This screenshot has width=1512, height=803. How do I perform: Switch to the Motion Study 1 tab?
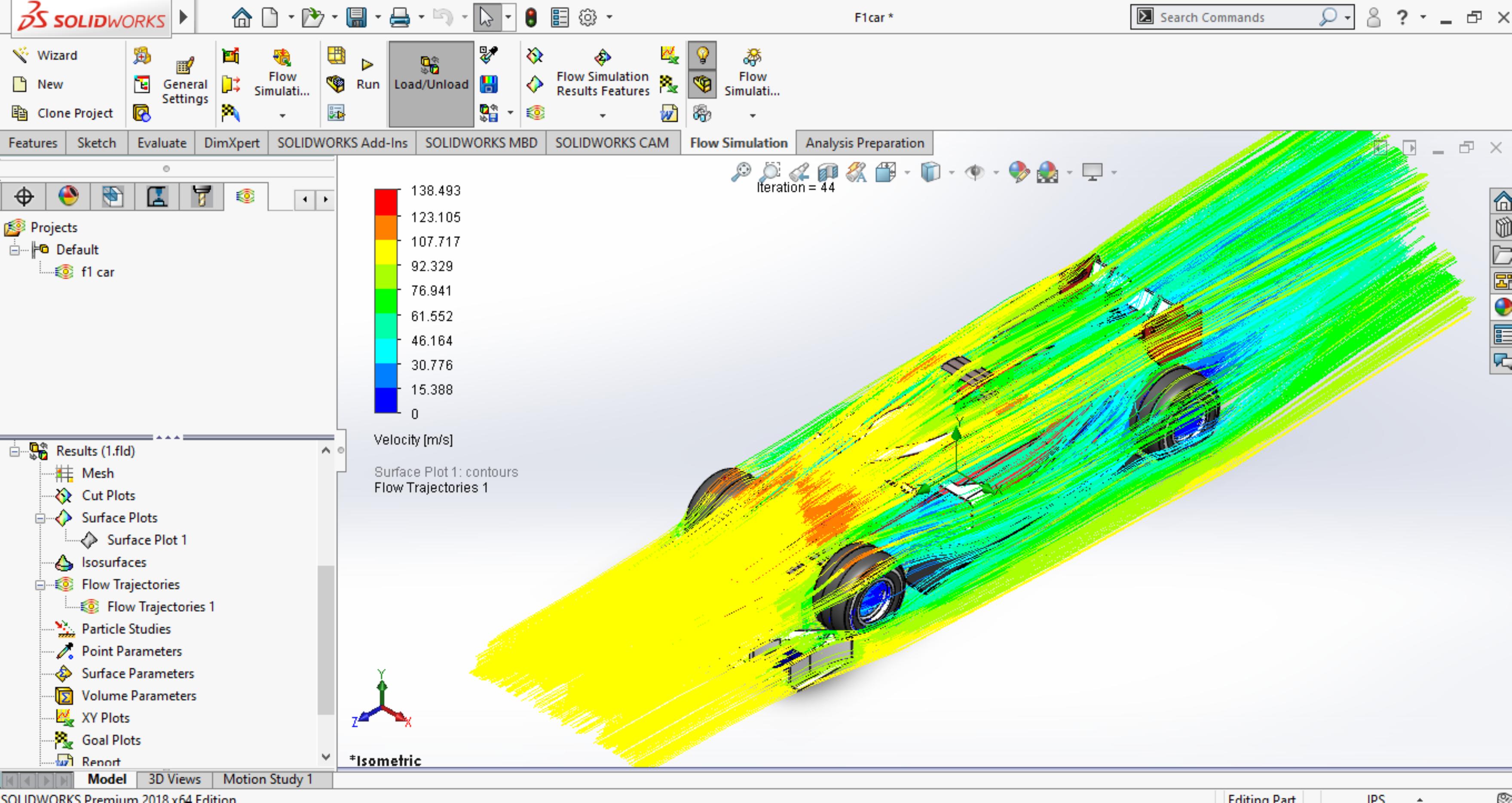268,779
